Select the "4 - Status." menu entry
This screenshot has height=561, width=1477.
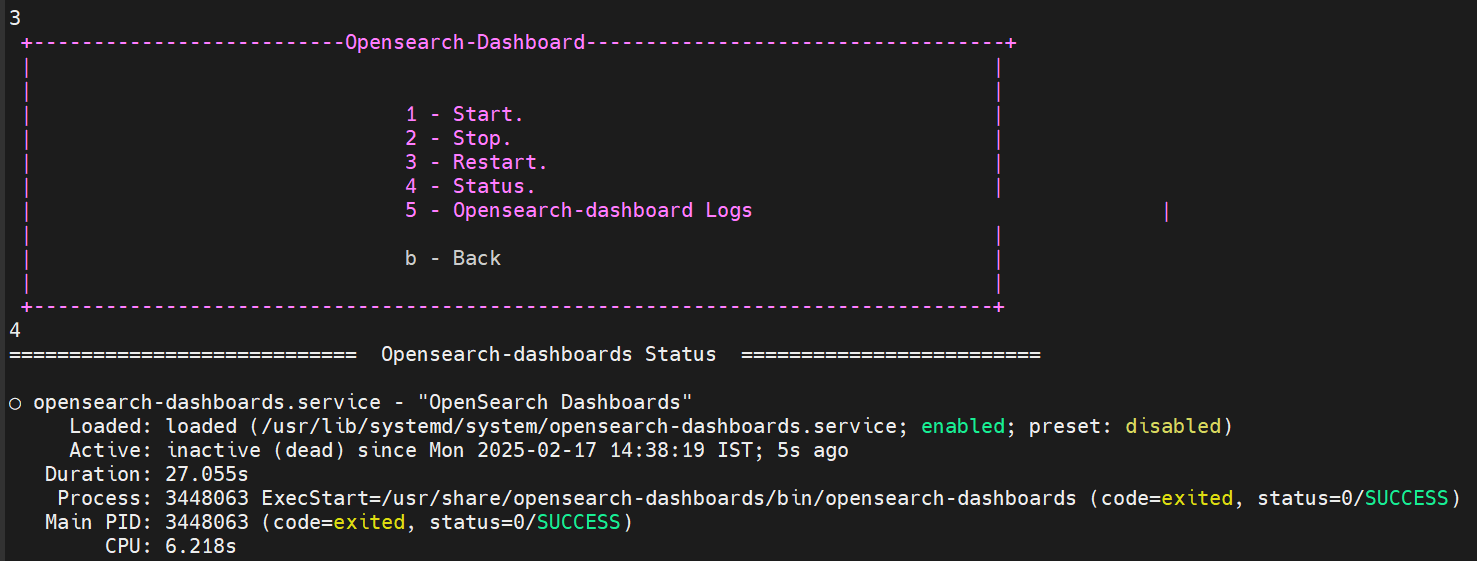[x=470, y=186]
